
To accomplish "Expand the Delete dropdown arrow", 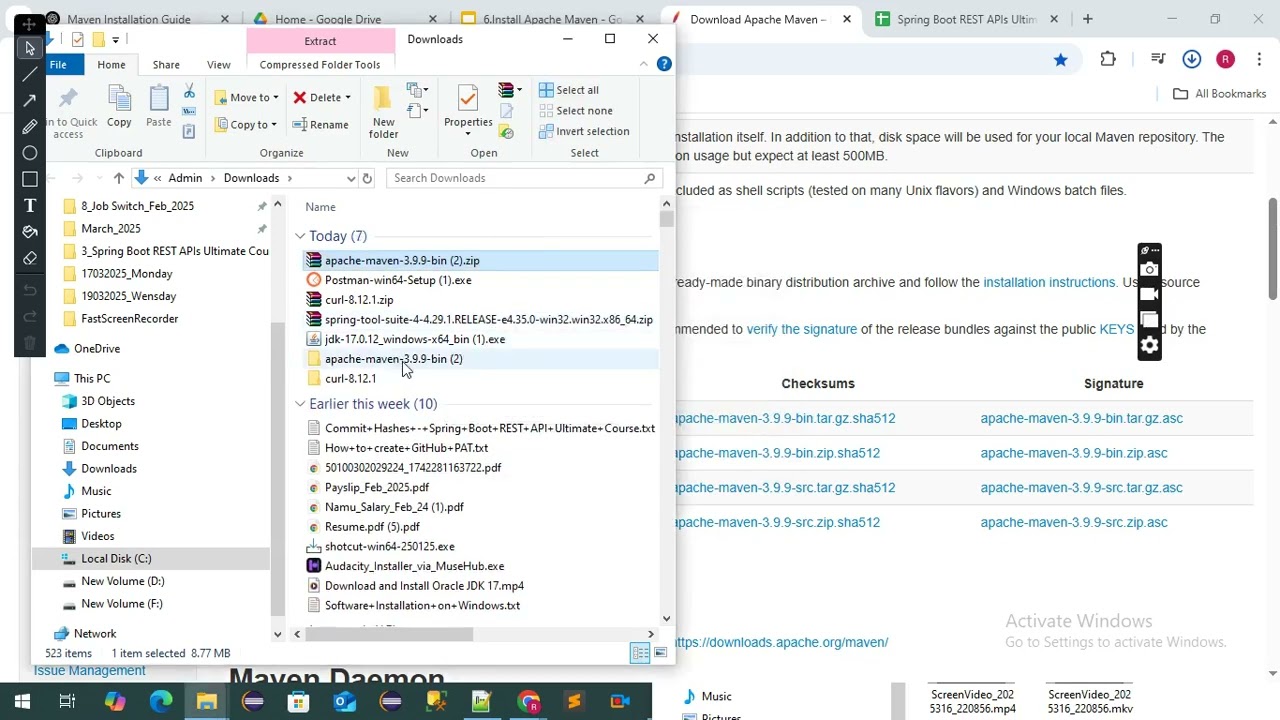I will click(x=347, y=98).
